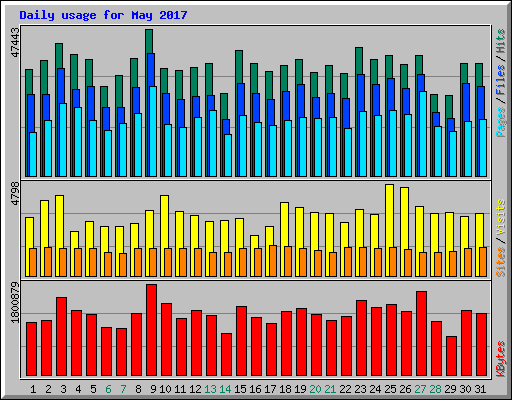512x400 pixels.
Task: Select day 30 on the date axis
Action: coord(465,389)
